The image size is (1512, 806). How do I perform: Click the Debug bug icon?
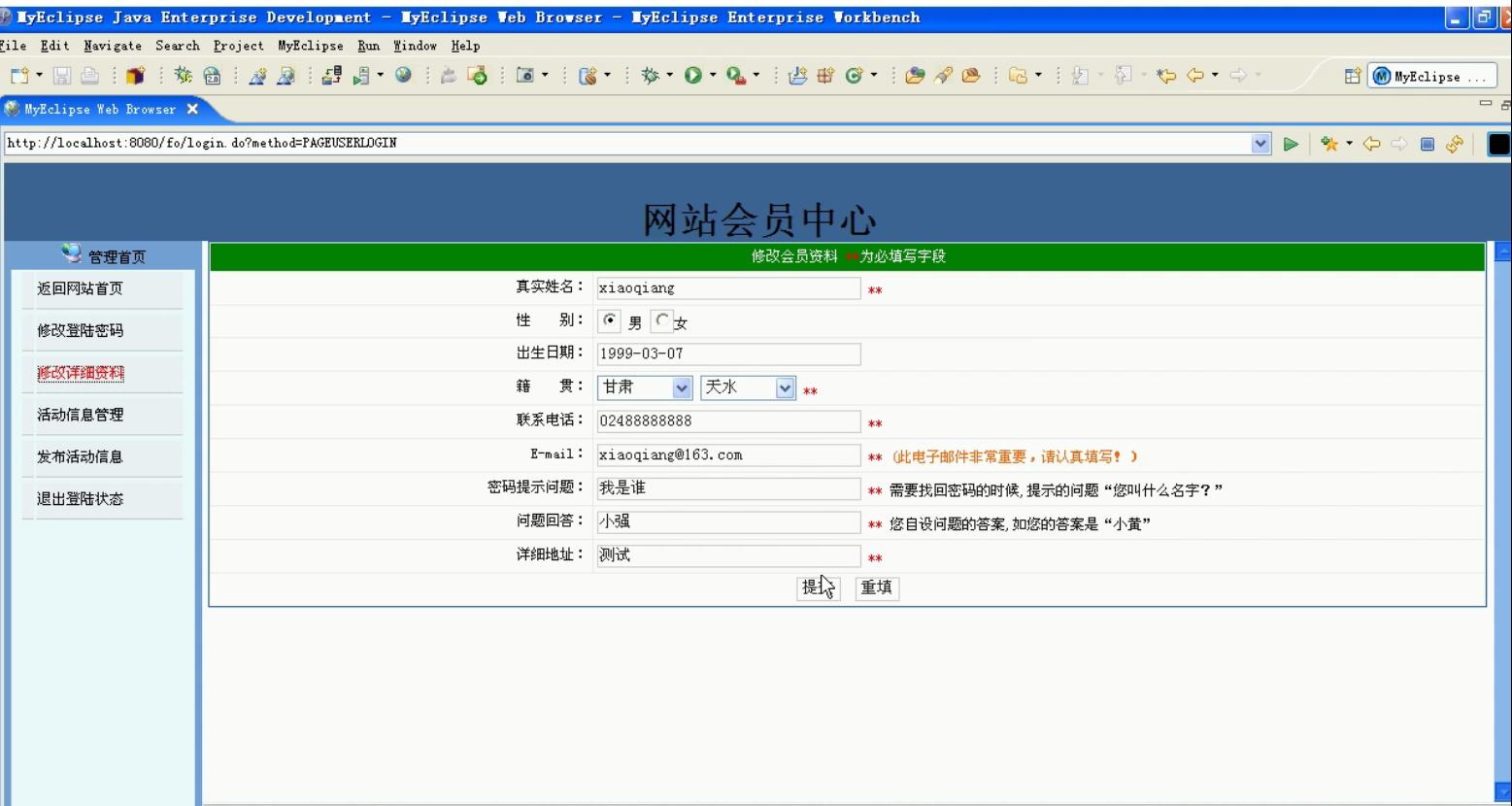tap(650, 75)
